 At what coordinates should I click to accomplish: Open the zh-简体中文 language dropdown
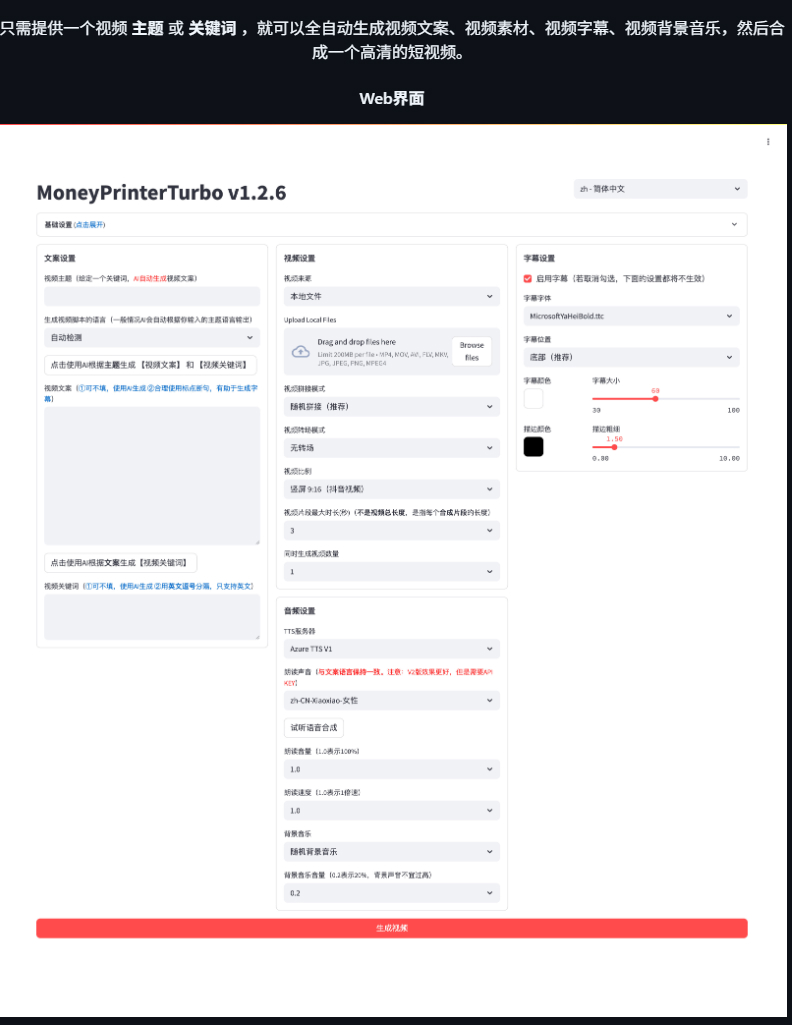click(660, 189)
